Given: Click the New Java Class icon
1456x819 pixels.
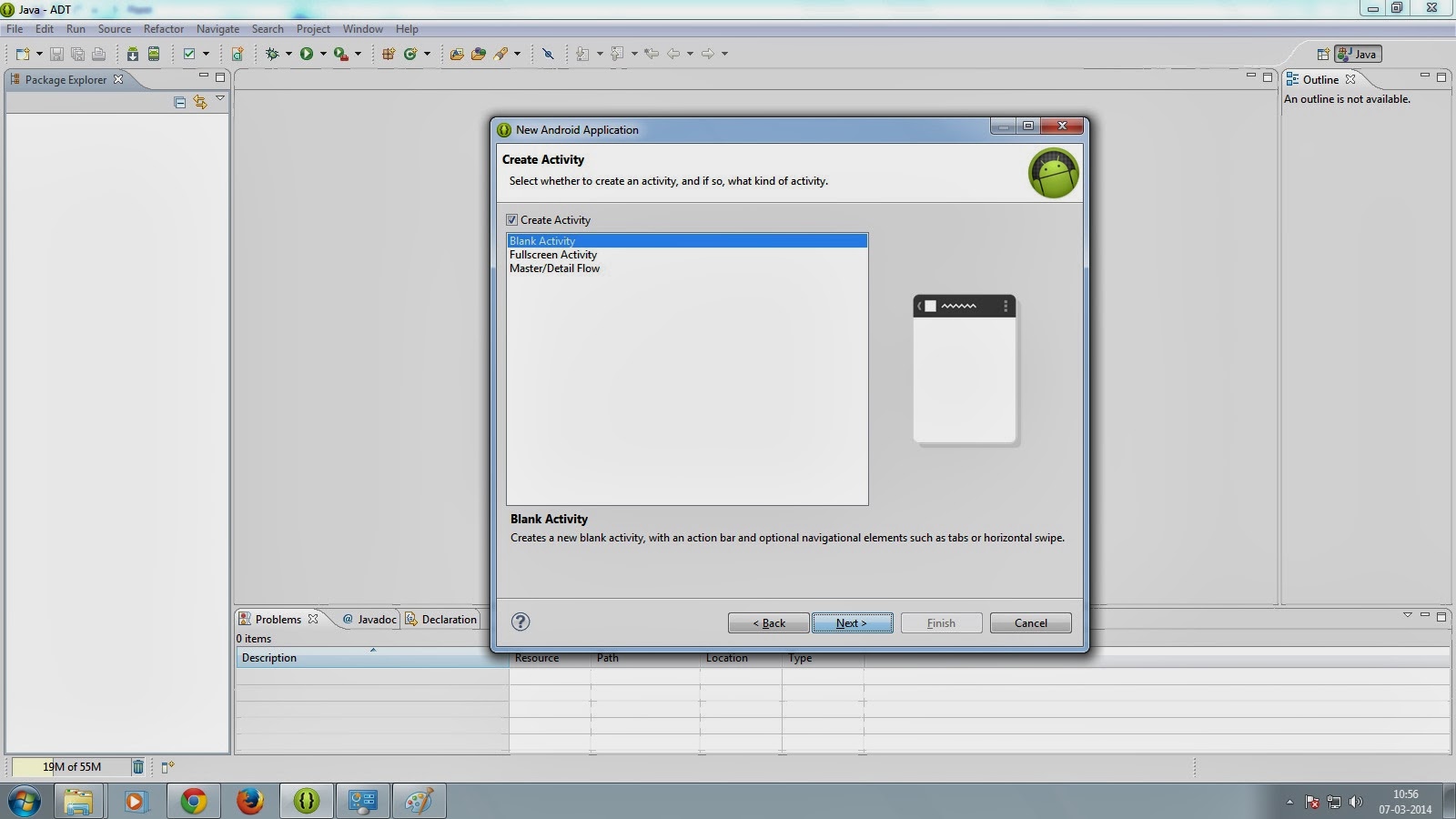Looking at the screenshot, I should 410,54.
